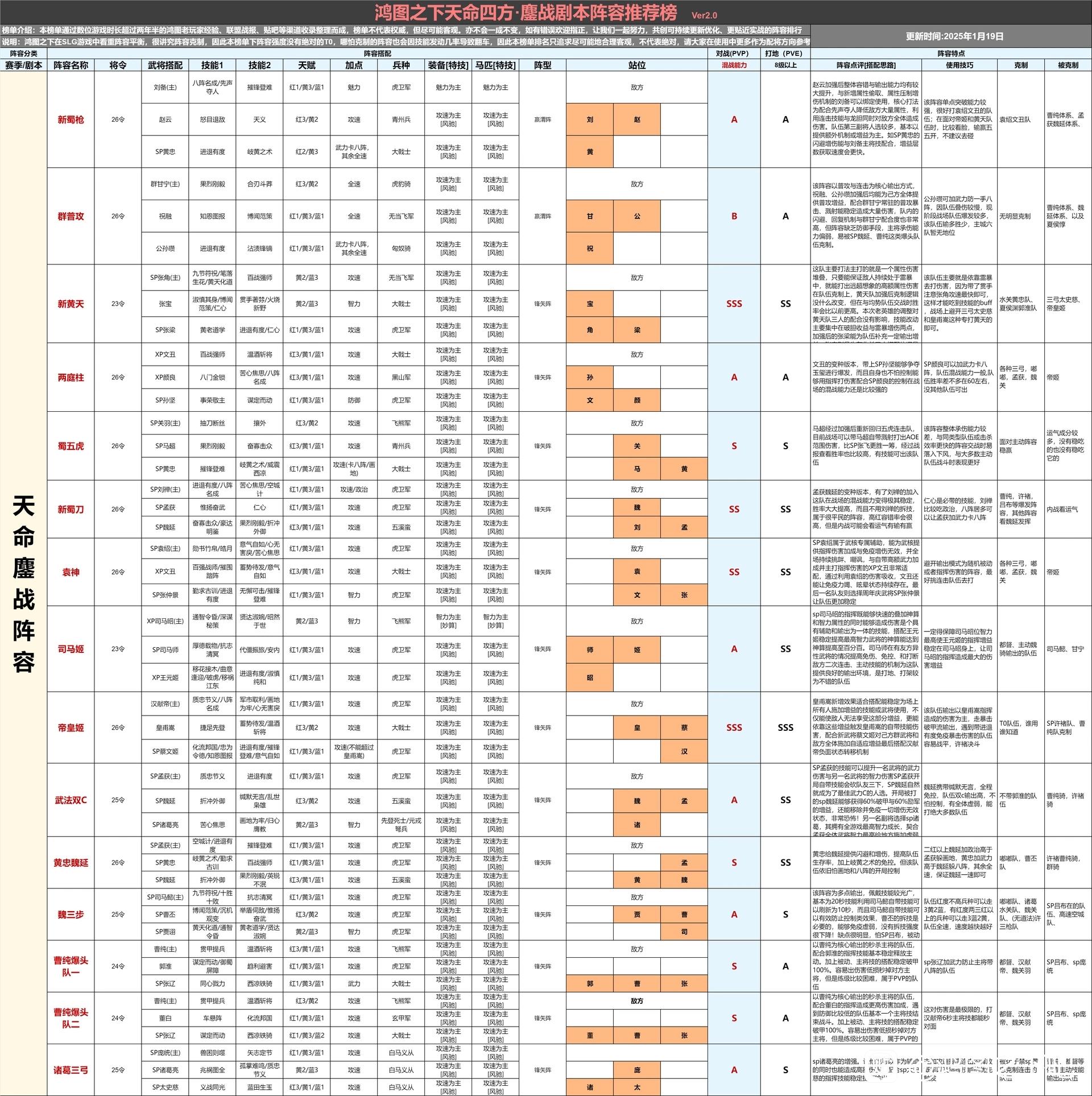1092x1096 pixels.
Task: Click the 被克制 column header
Action: tap(1068, 65)
